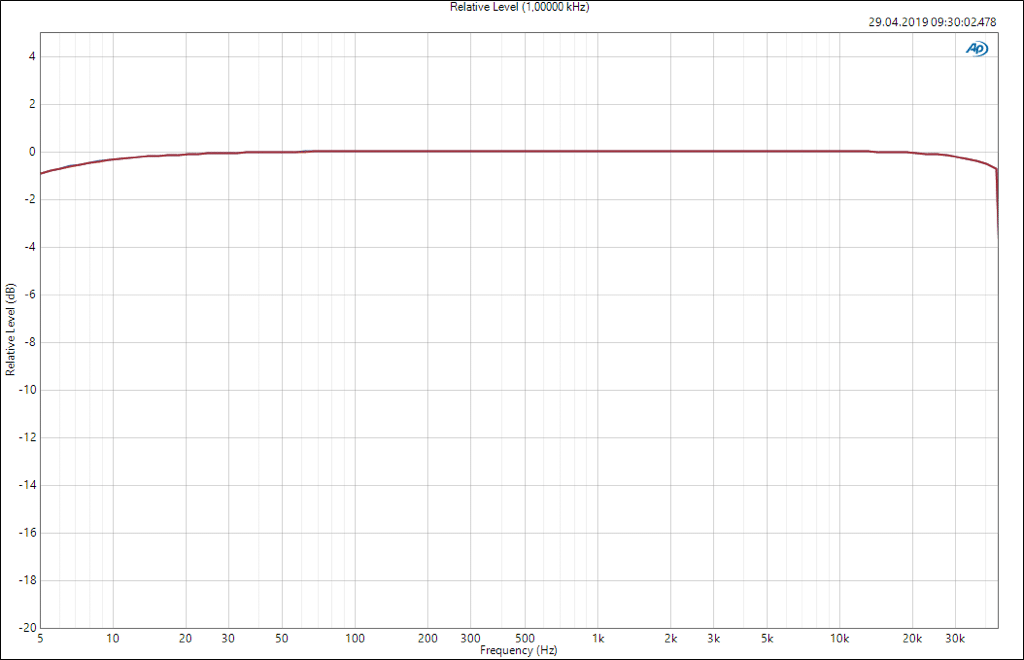The image size is (1024, 660).
Task: Click the 4 label on the level axis
Action: 32,57
